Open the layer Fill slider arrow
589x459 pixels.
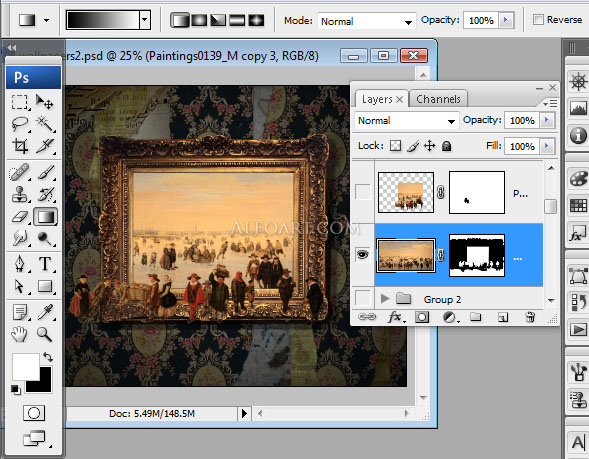tap(547, 146)
